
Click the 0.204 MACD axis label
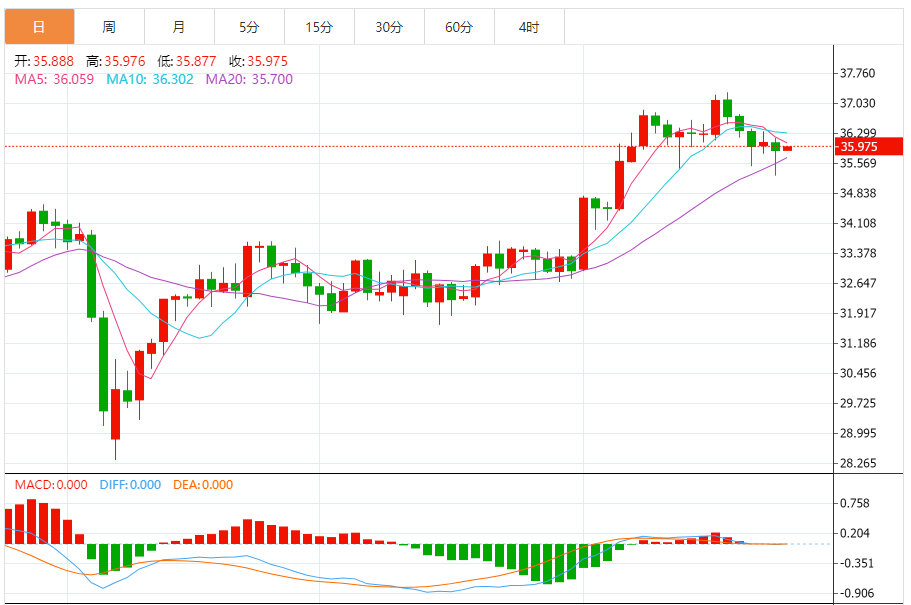click(855, 534)
